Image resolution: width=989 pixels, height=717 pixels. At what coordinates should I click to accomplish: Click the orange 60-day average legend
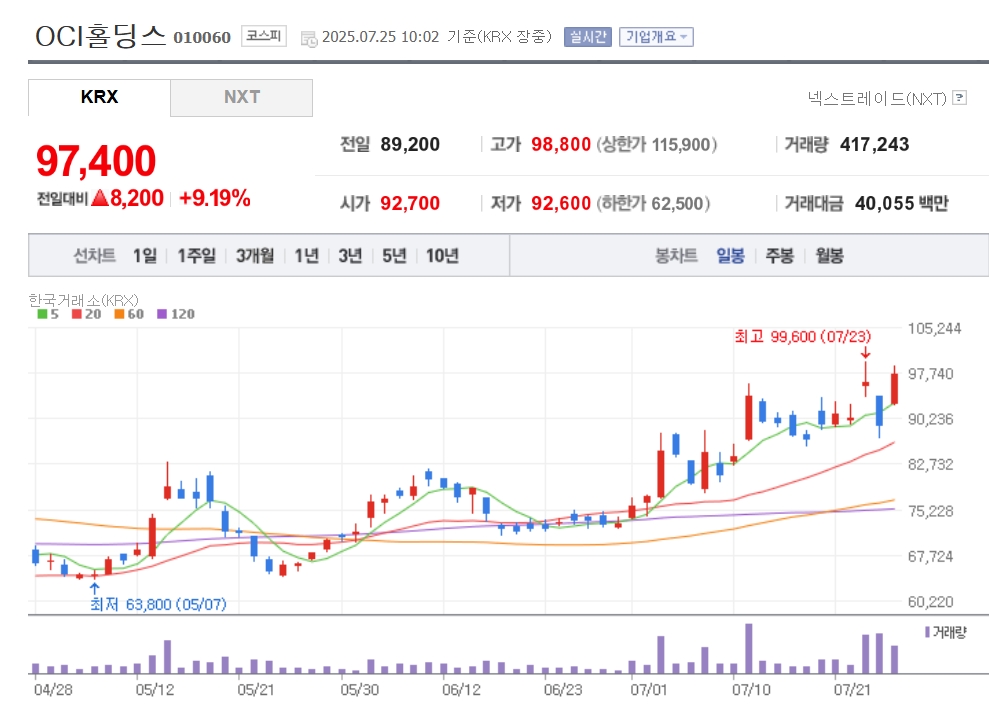coord(129,314)
